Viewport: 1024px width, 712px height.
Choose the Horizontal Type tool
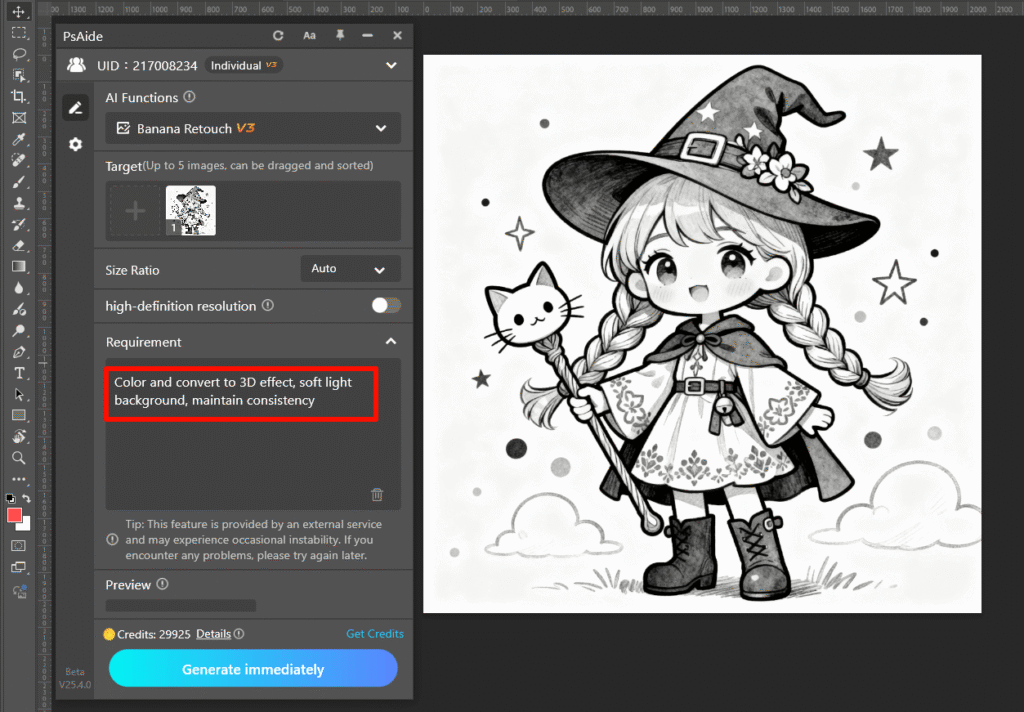pyautogui.click(x=19, y=372)
